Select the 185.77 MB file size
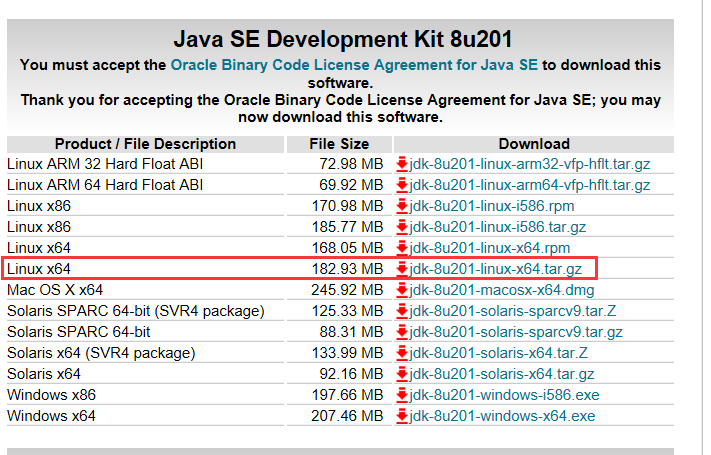Screen dimensions: 711x455 click(x=347, y=227)
